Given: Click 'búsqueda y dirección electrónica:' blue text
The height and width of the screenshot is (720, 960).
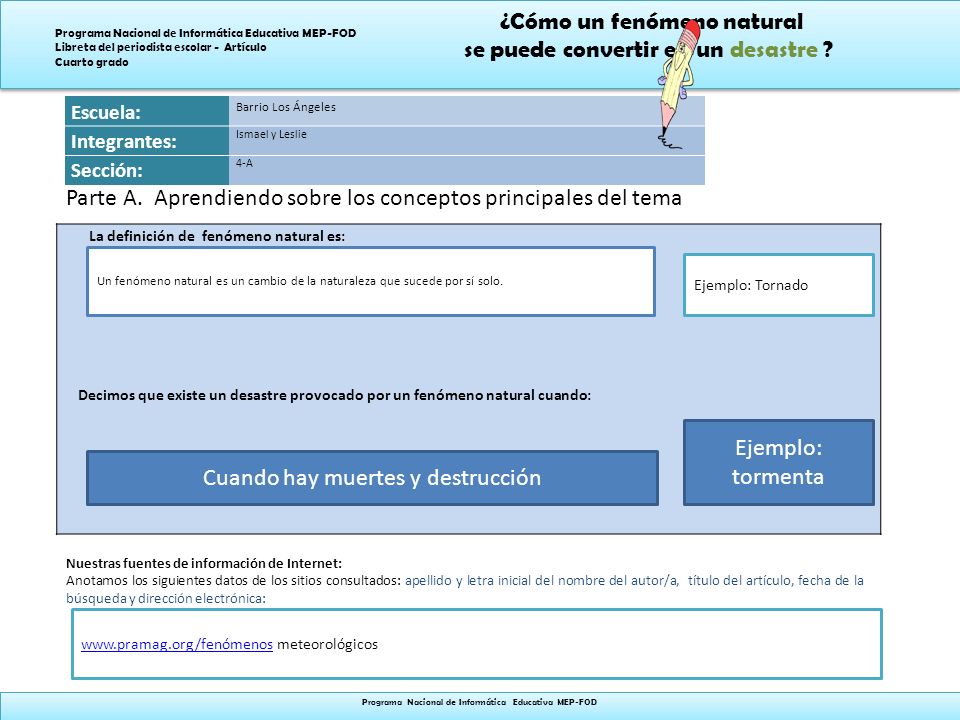Looking at the screenshot, I should [166, 598].
